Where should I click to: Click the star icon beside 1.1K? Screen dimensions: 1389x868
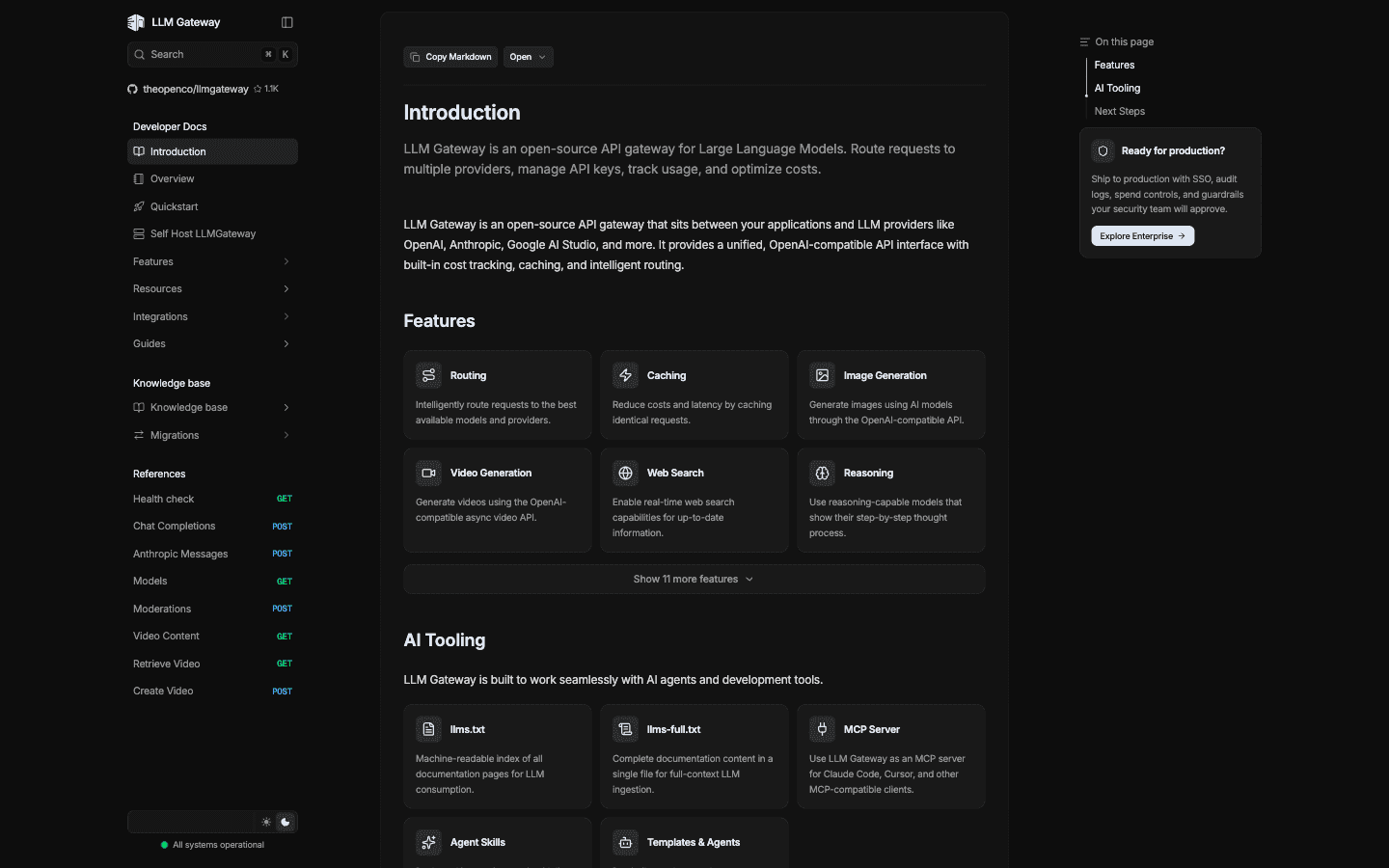(258, 89)
